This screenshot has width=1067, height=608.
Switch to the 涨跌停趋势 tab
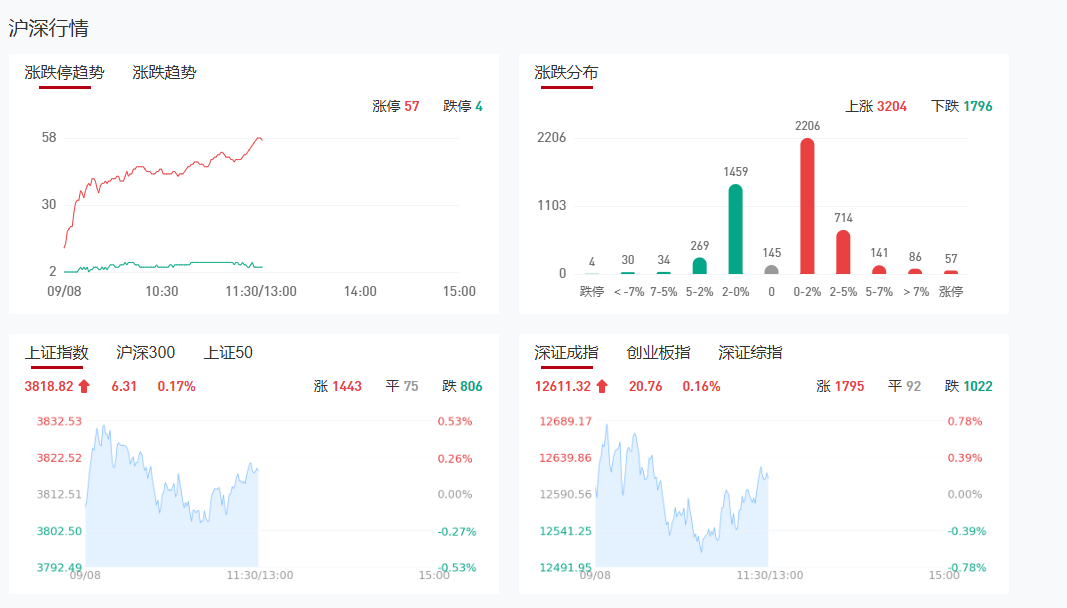click(x=65, y=72)
